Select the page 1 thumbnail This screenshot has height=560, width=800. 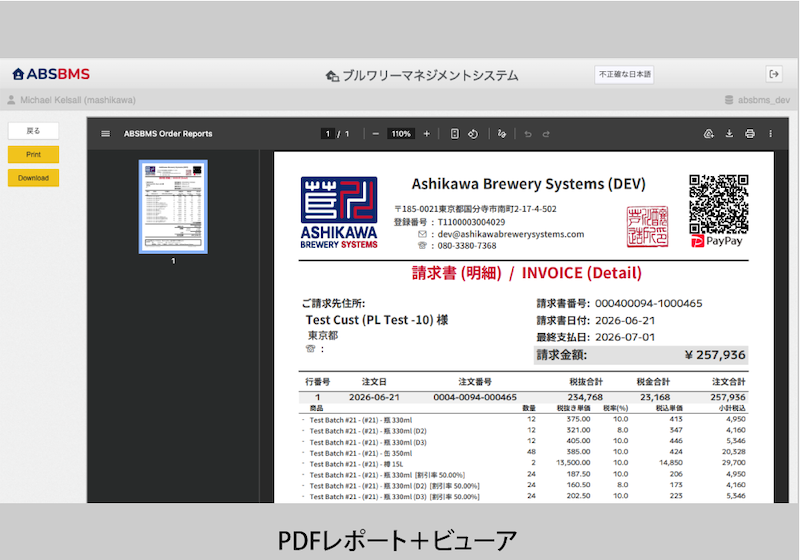(x=173, y=207)
